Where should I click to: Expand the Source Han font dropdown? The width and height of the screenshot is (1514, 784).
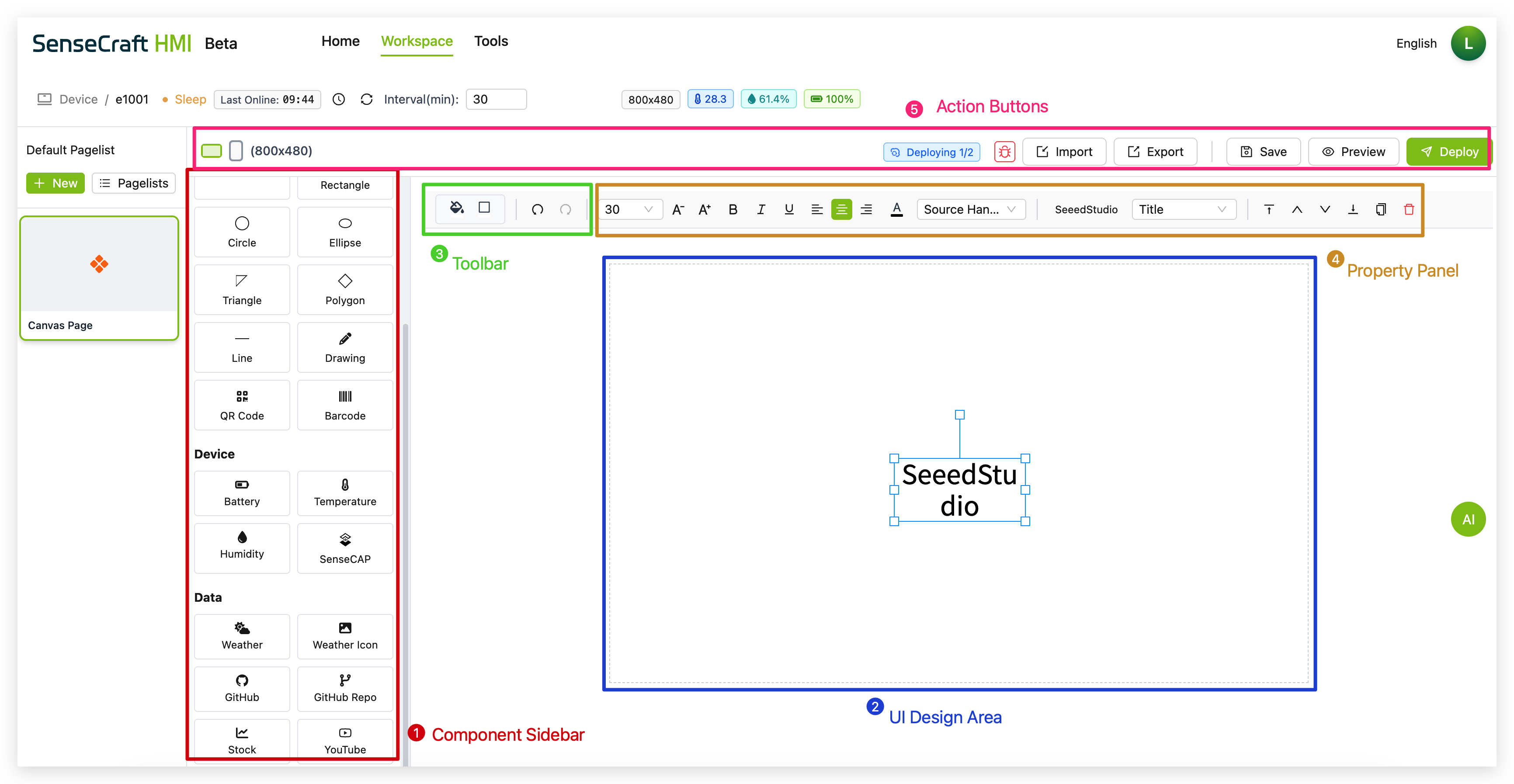click(x=970, y=209)
